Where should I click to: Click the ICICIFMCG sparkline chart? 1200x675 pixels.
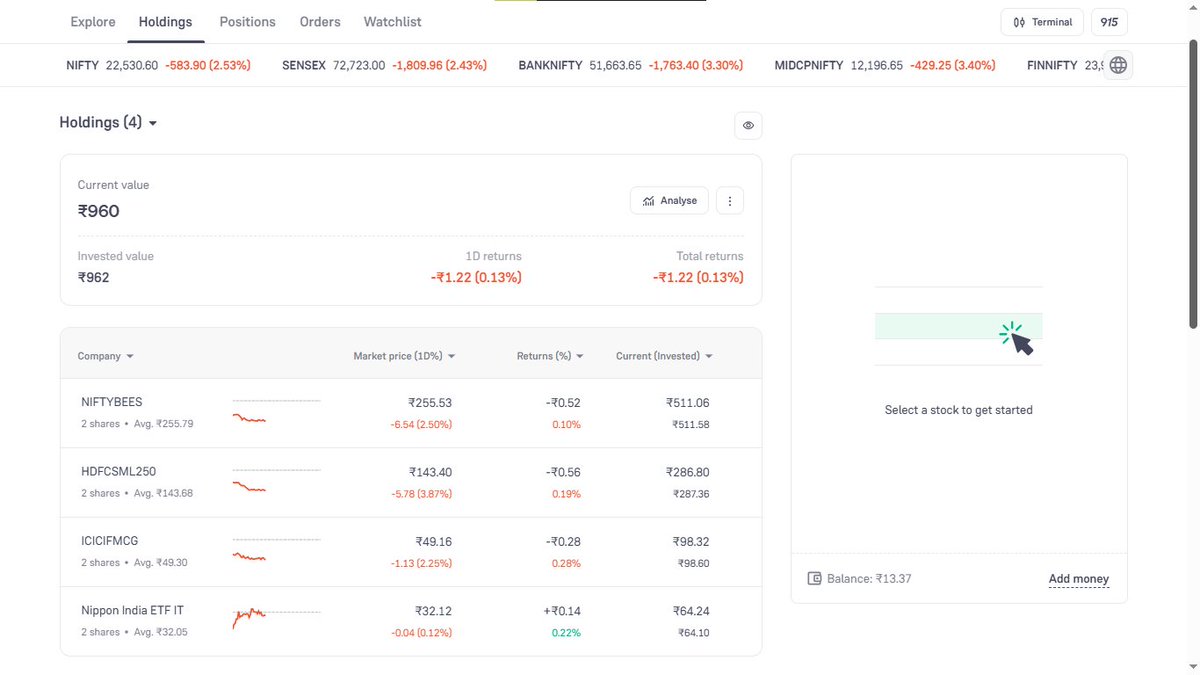pos(276,551)
